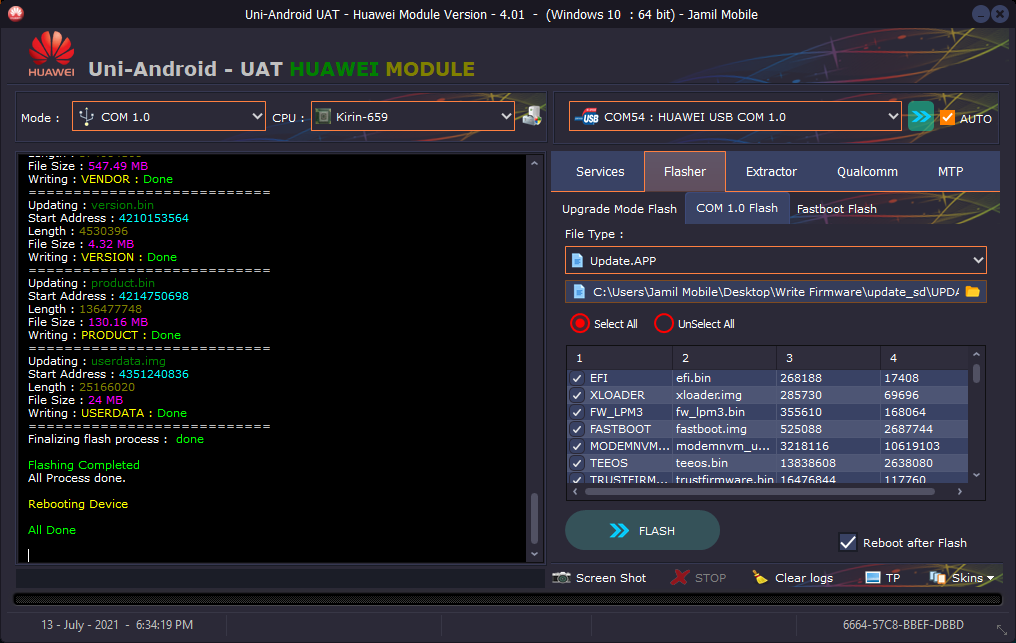
Task: Toggle the AUTO checkbox
Action: point(947,117)
